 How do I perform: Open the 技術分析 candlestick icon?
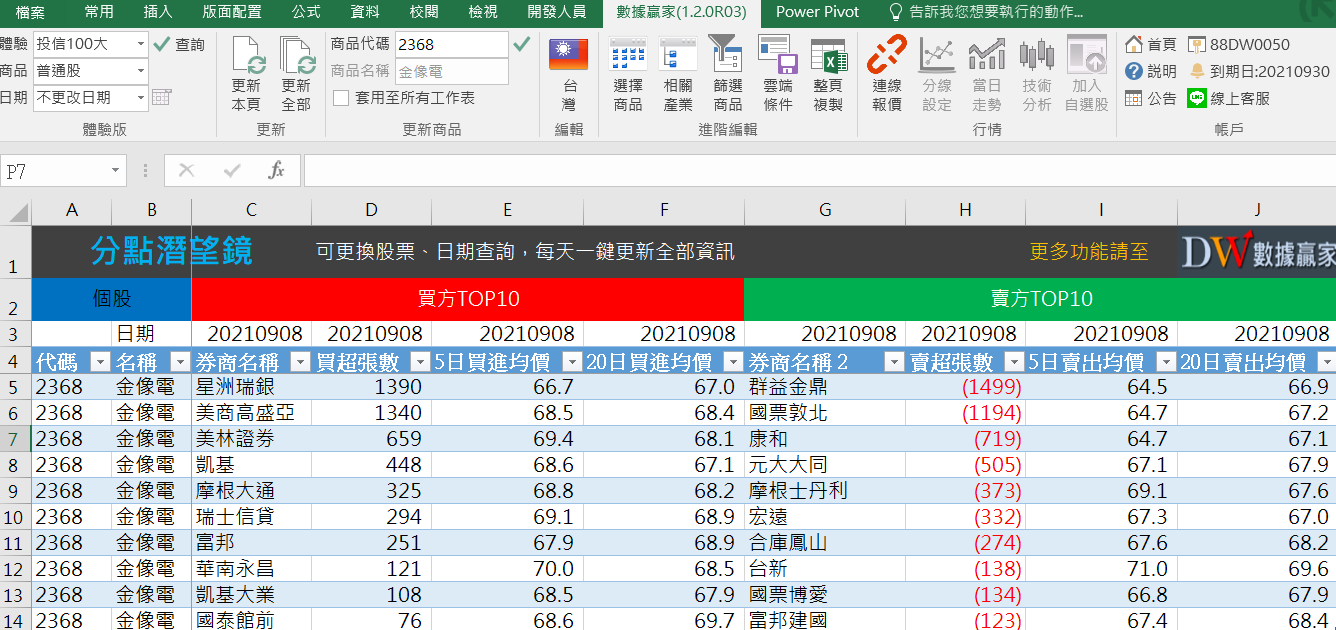click(1037, 54)
